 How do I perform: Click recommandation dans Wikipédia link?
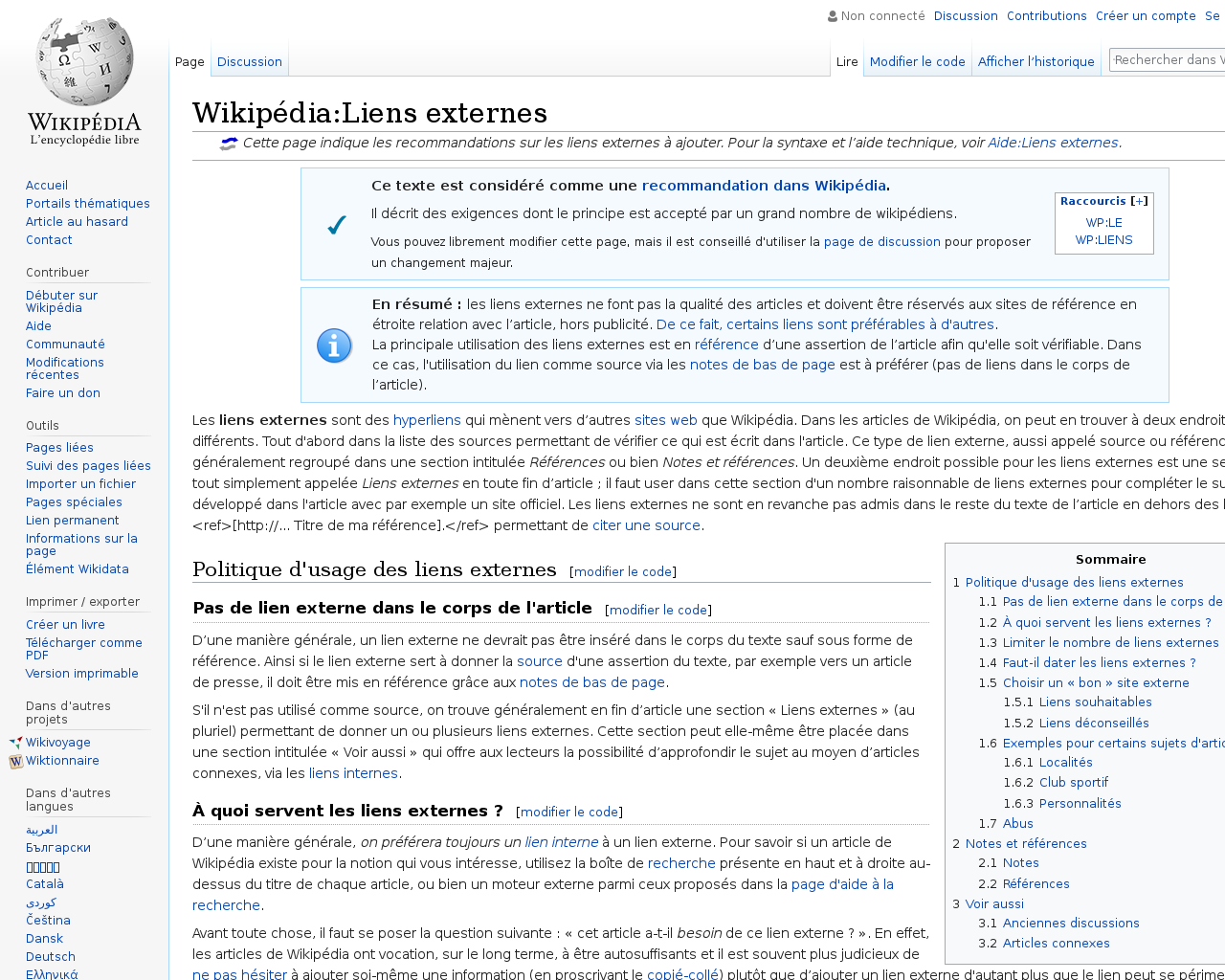click(x=764, y=186)
